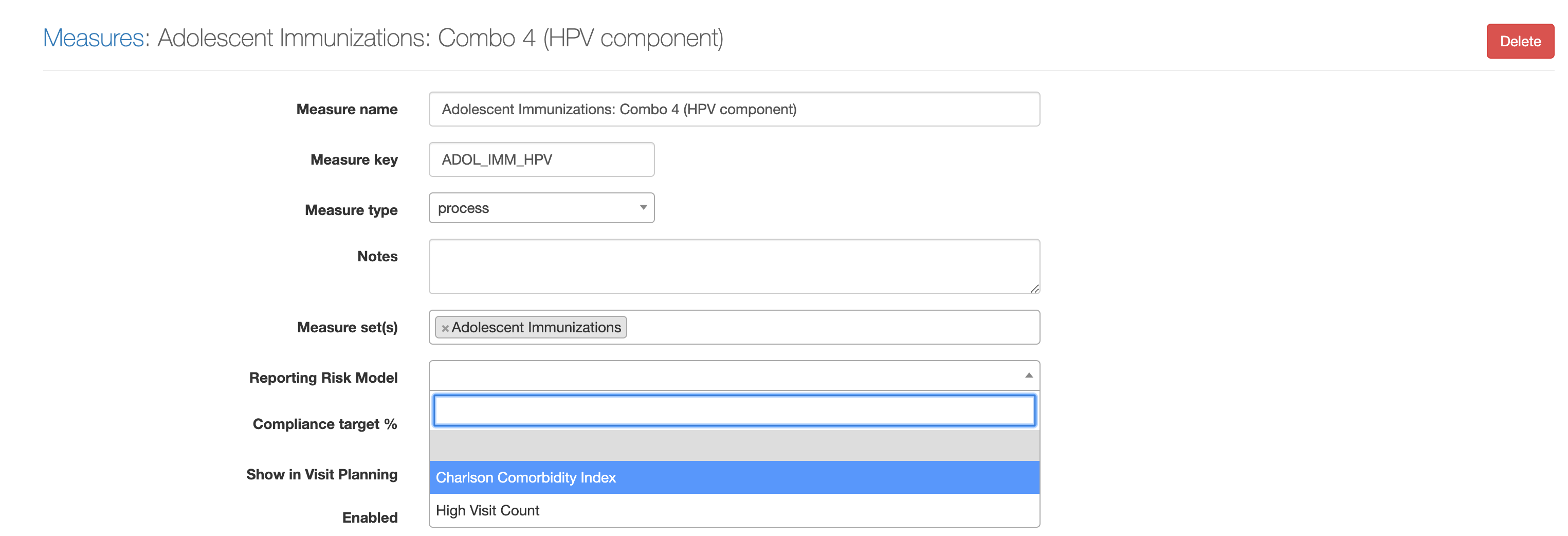Click the Reporting Risk Model select box
The image size is (1568, 536).
724,375
